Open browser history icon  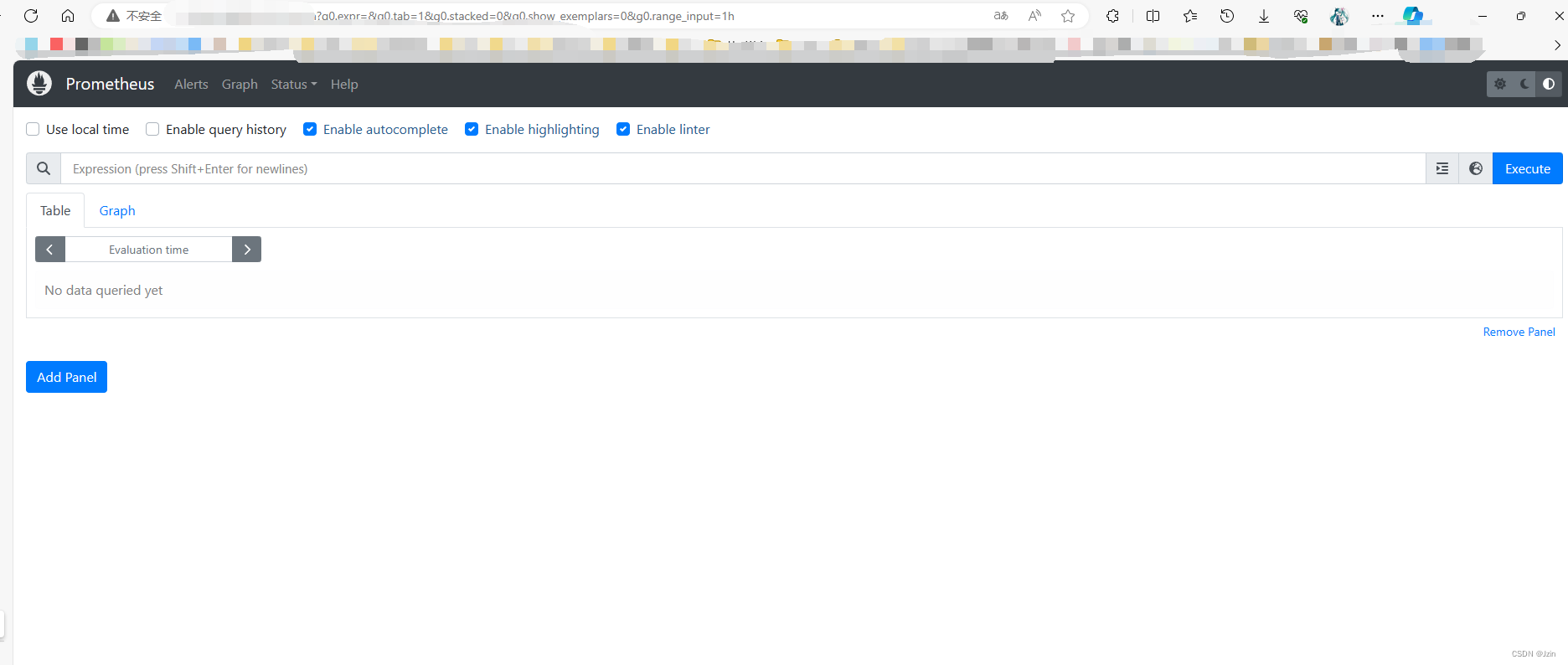click(1227, 16)
